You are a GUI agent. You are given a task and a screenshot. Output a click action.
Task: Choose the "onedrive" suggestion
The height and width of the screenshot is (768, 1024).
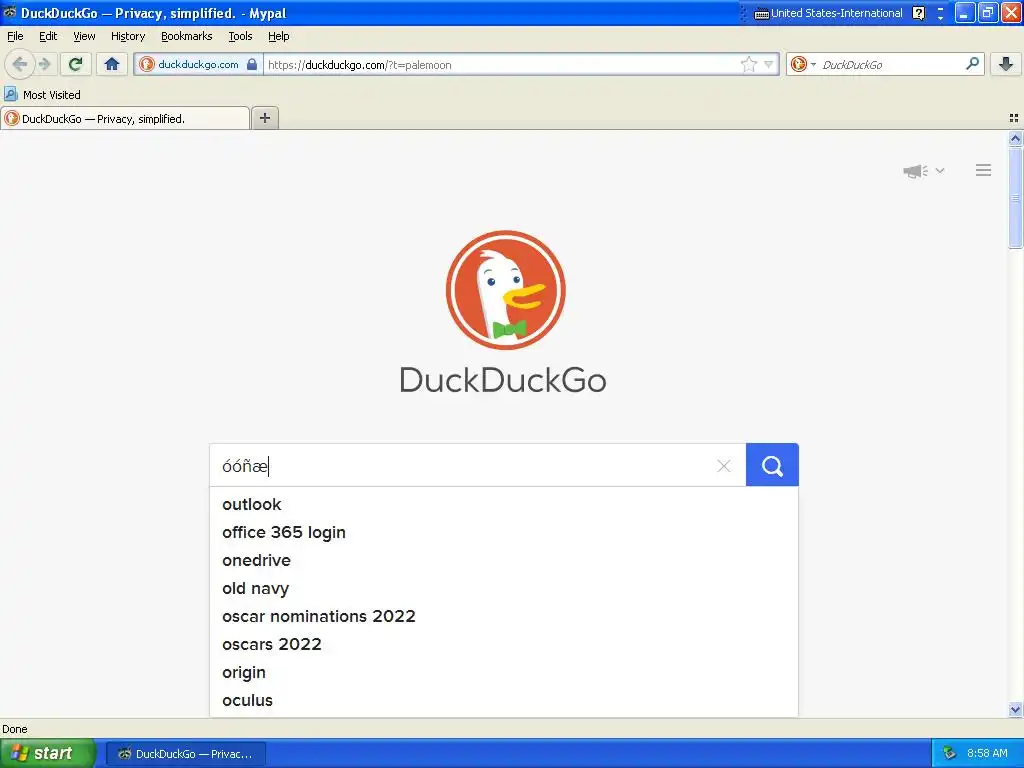click(x=504, y=561)
